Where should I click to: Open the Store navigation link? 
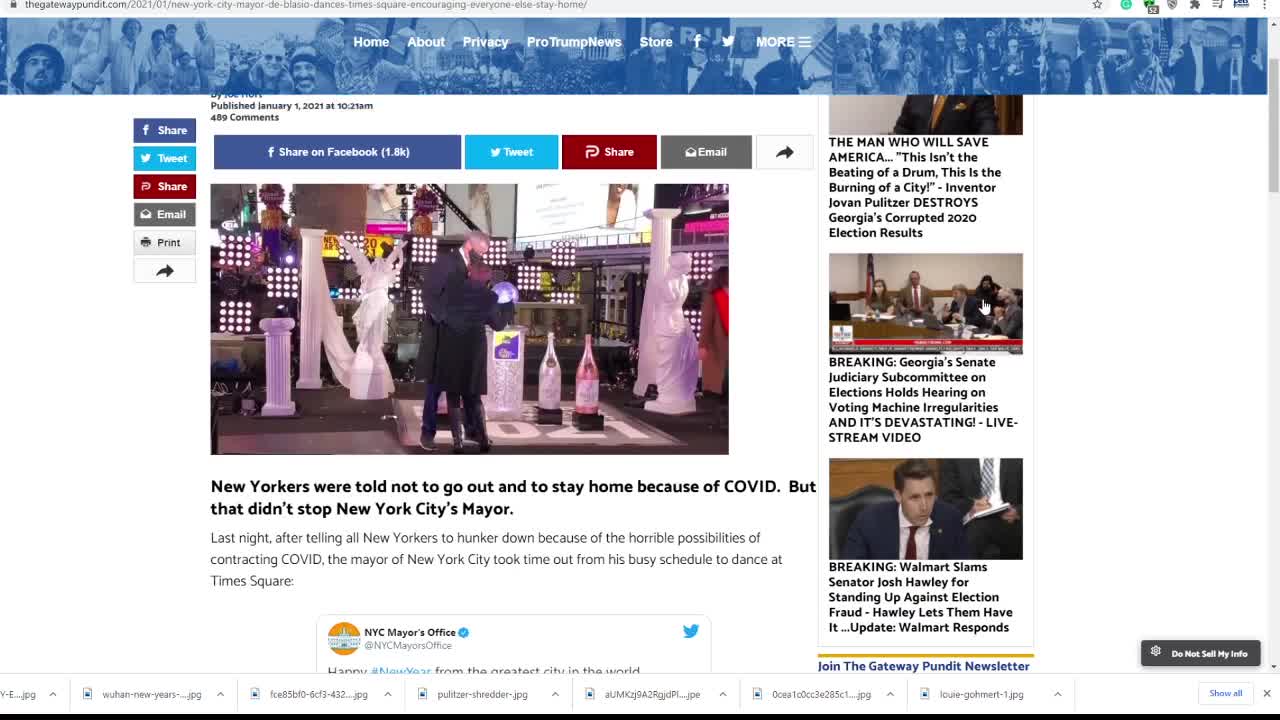(656, 42)
